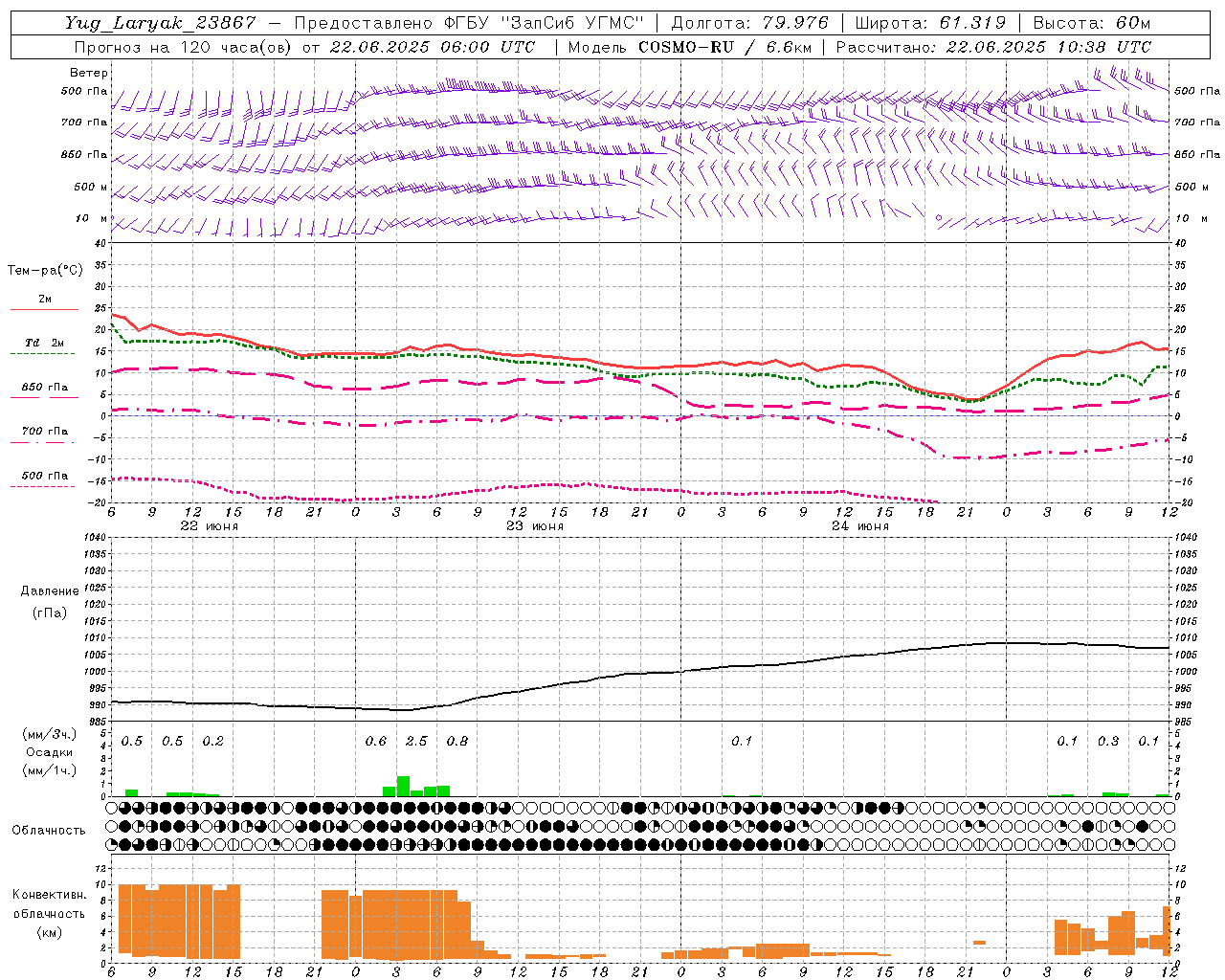
Task: Click the station name "Yug_Laryak_23867"
Action: tap(161, 23)
